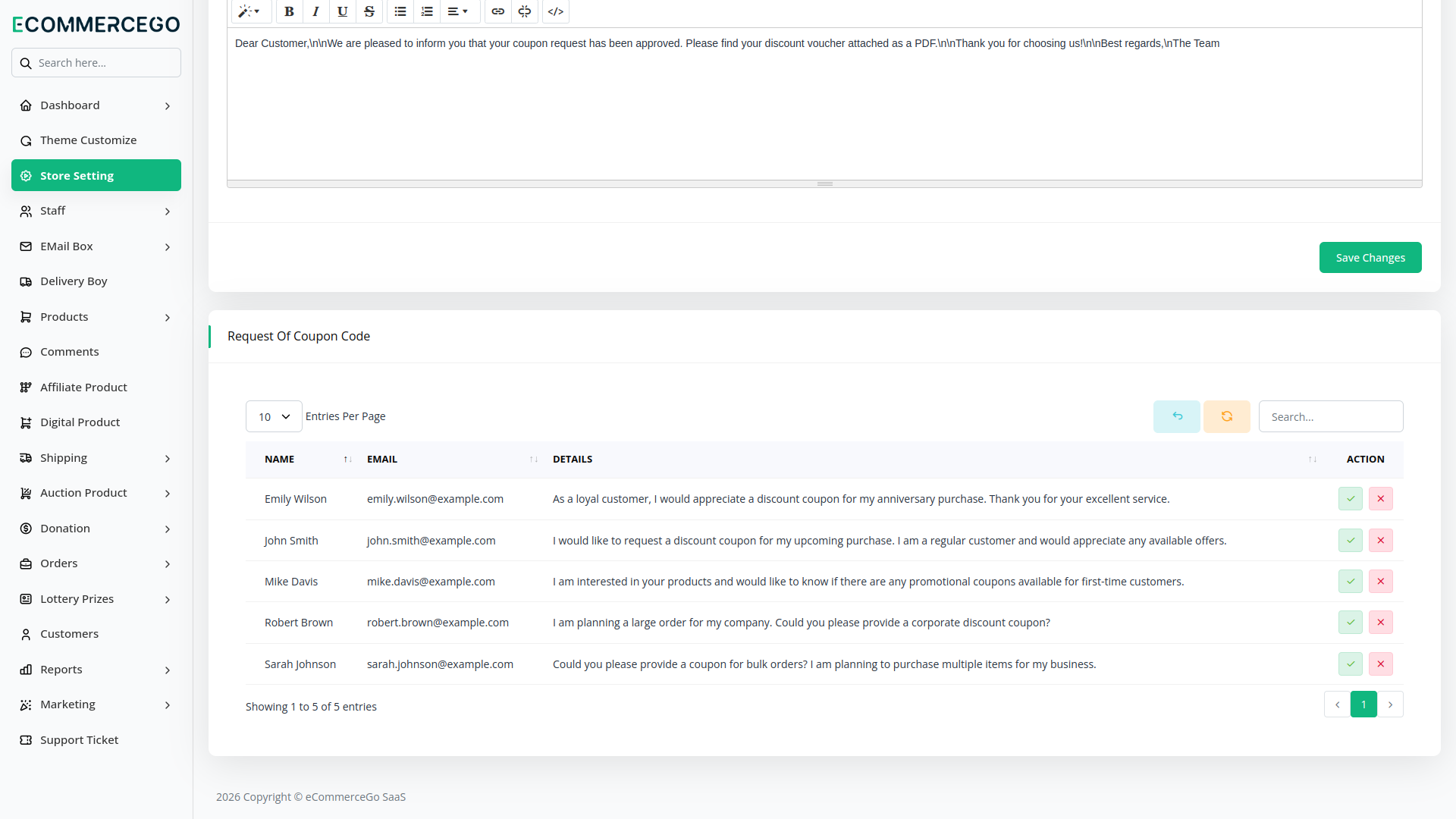Viewport: 1456px width, 819px height.
Task: Go to pagination page 1
Action: tap(1363, 704)
